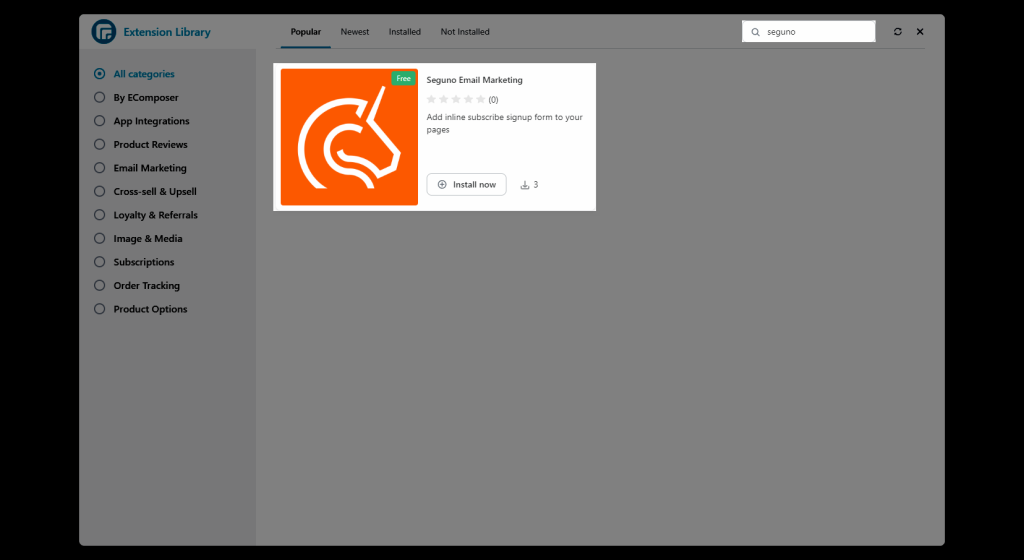Select the By EComposer category
The width and height of the screenshot is (1024, 560).
(136, 97)
